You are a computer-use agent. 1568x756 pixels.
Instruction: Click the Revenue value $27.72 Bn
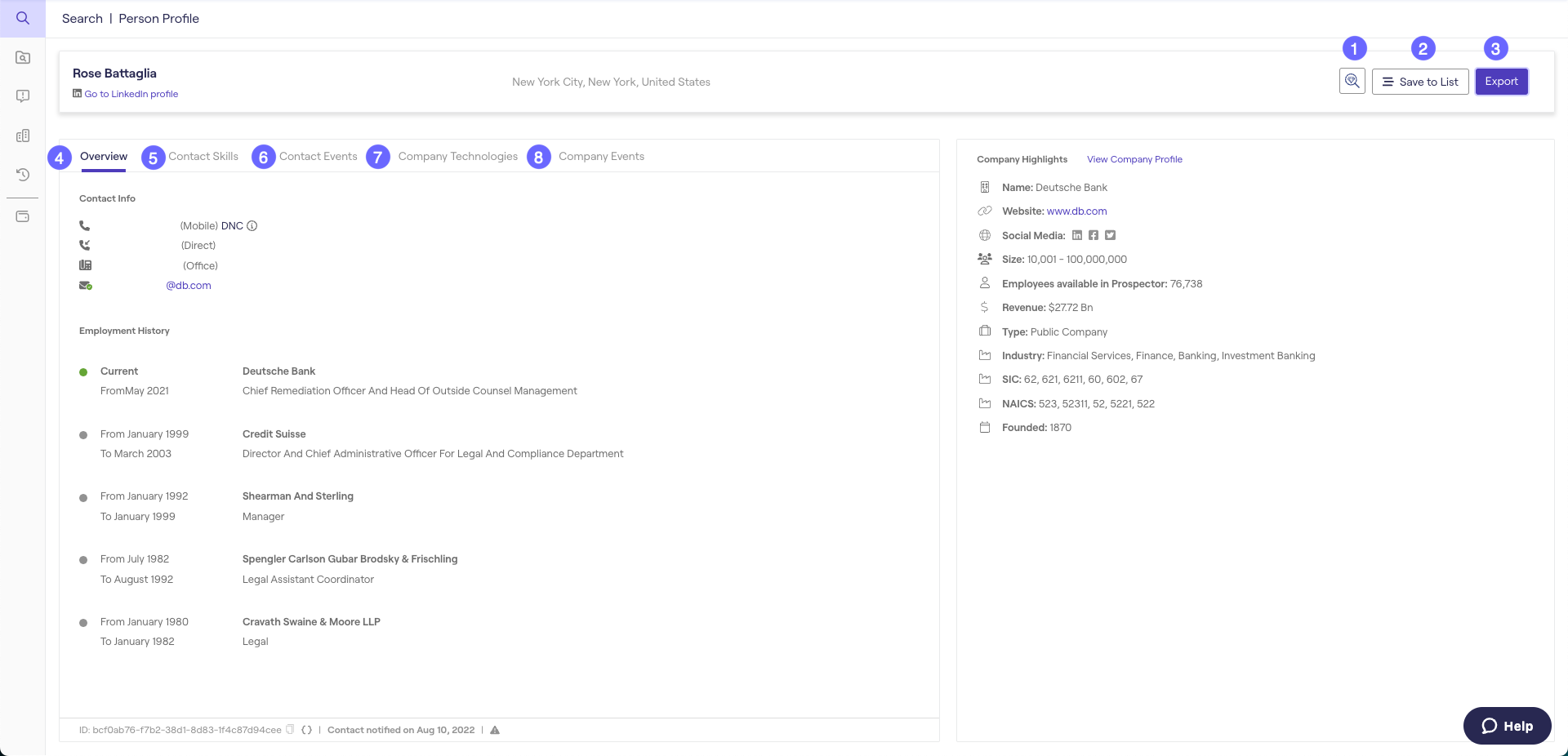[x=1071, y=308]
